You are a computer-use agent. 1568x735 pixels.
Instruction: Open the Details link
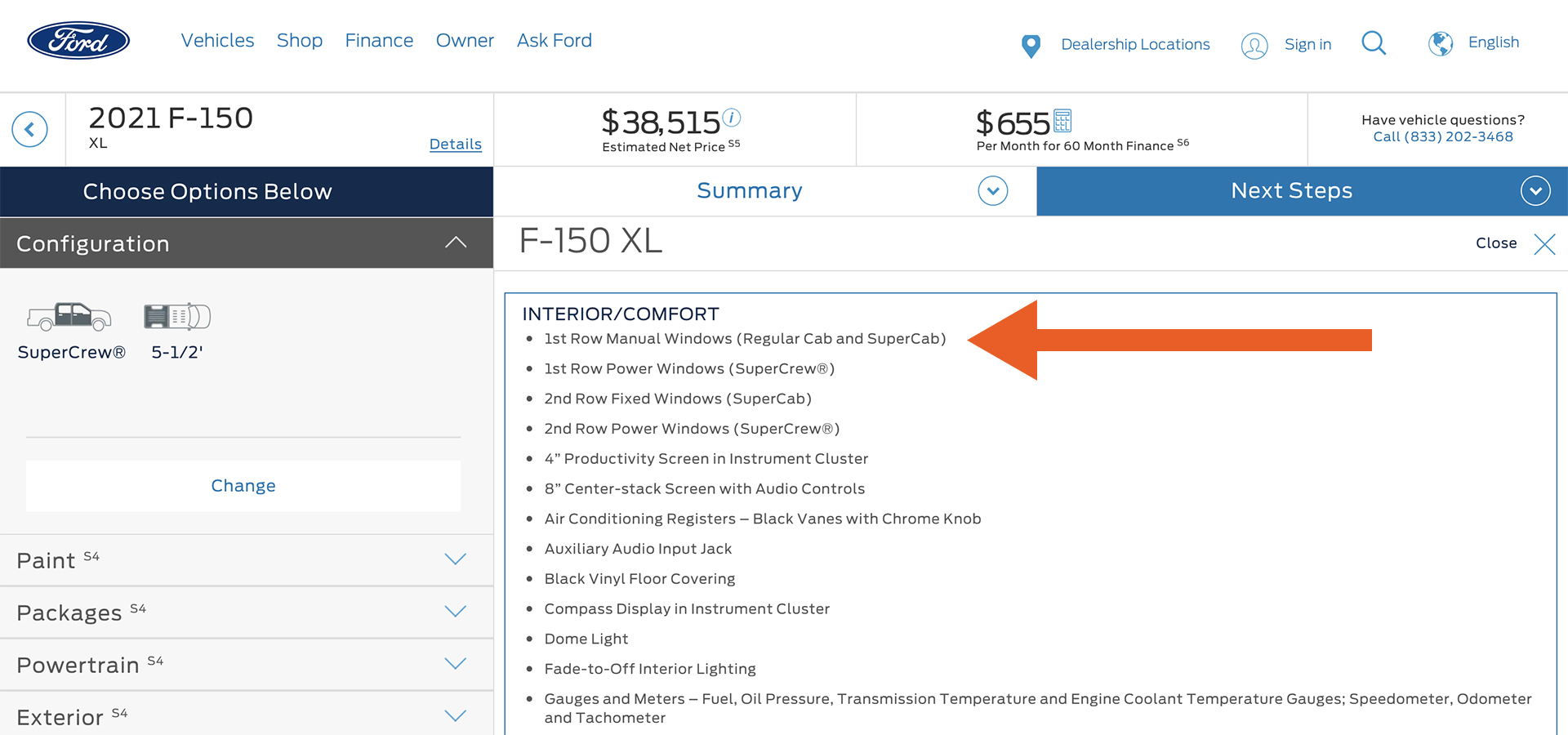(455, 145)
